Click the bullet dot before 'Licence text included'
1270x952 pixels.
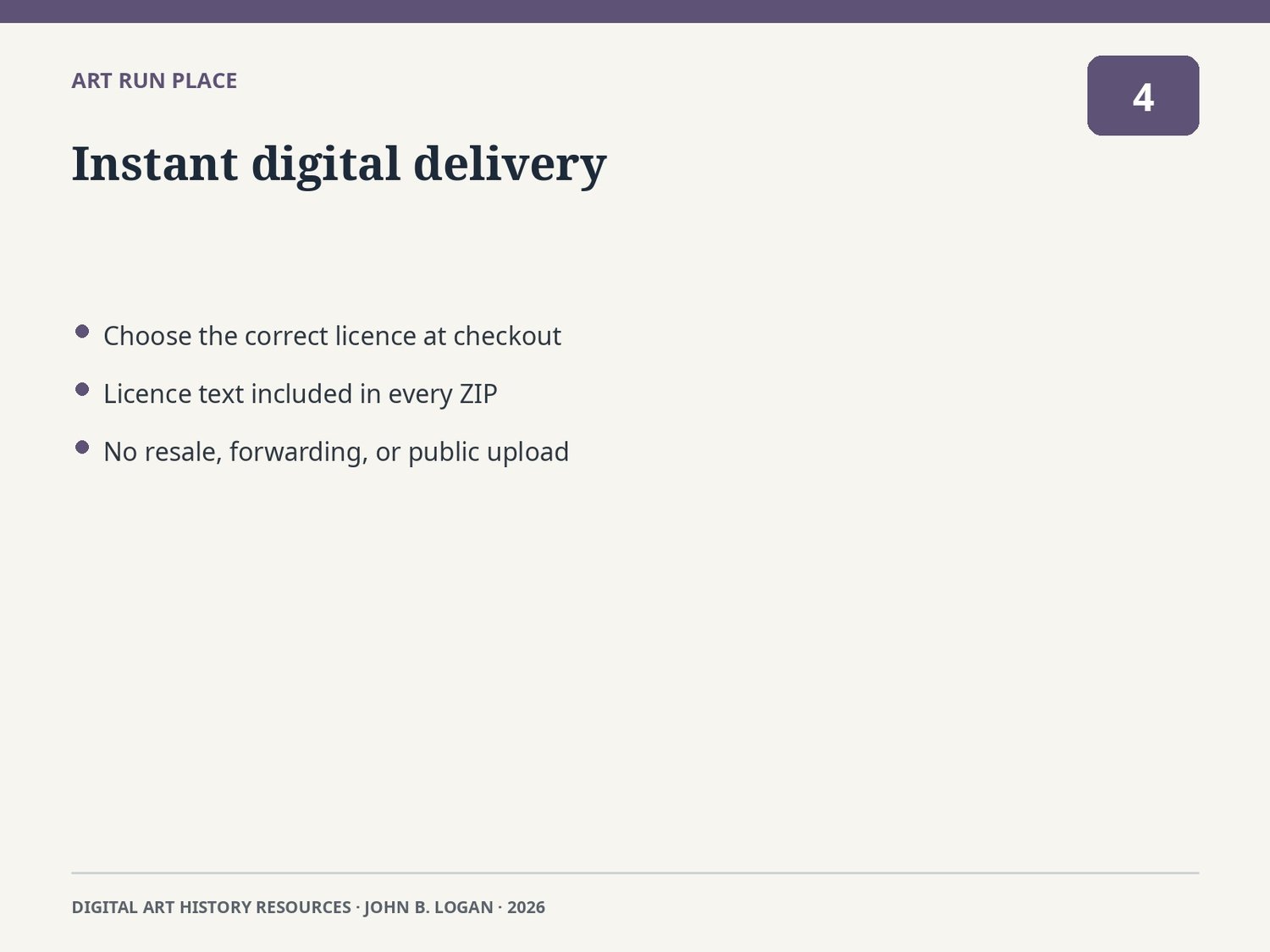point(82,389)
